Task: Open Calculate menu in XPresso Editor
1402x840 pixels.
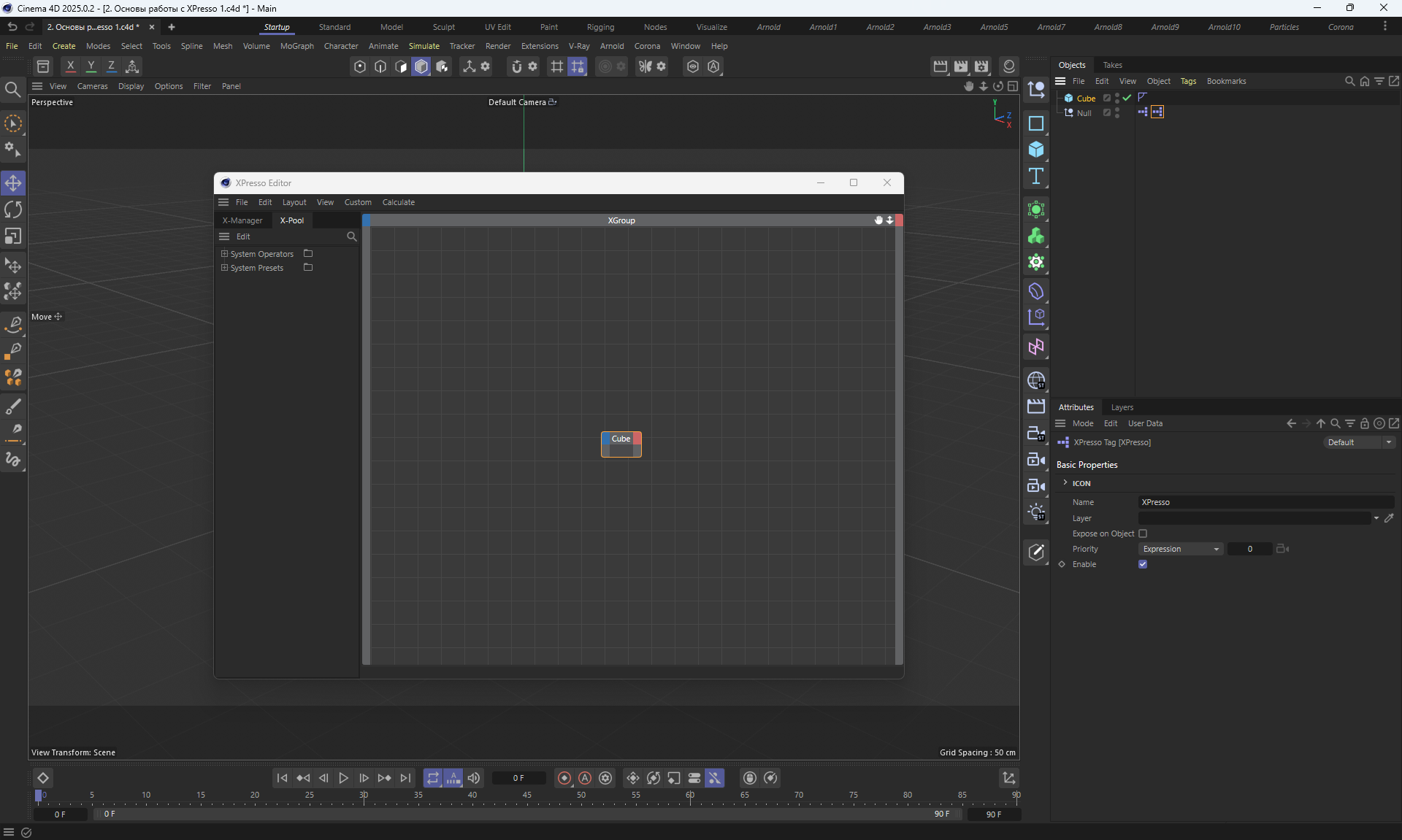Action: coord(398,202)
